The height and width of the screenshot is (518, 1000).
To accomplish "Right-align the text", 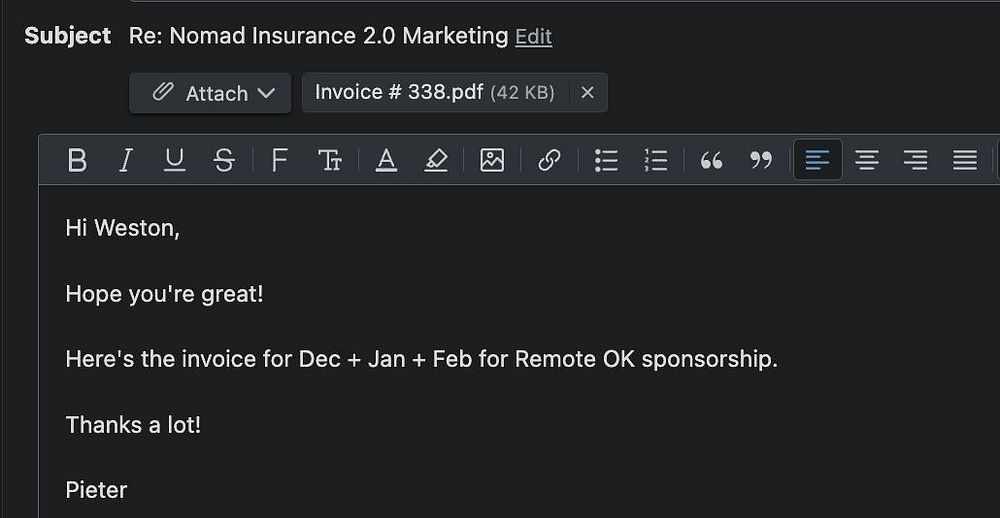I will point(915,160).
